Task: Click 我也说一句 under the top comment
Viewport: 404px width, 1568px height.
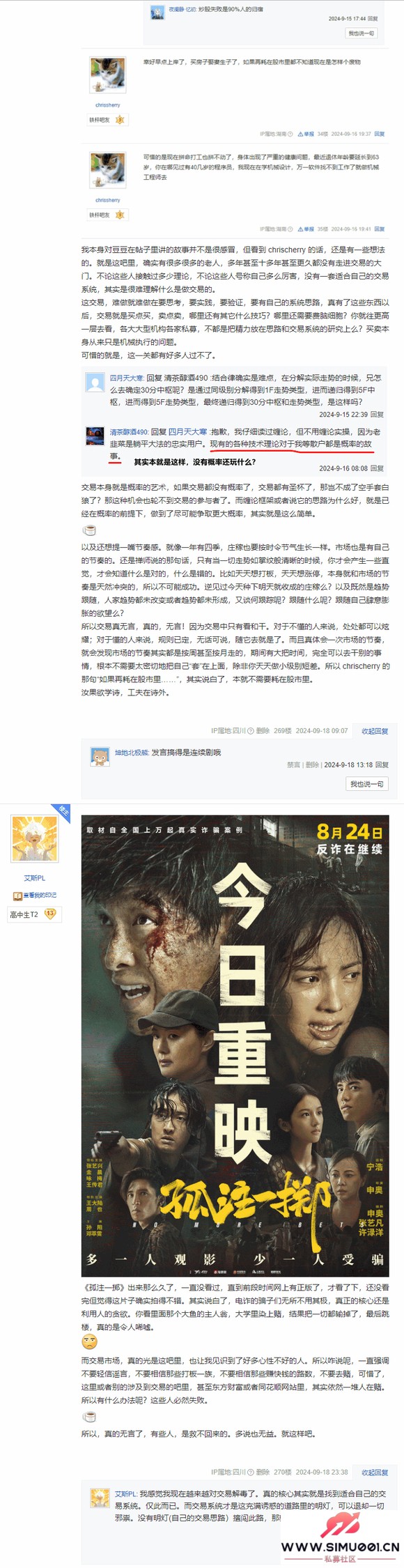Action: point(362,33)
